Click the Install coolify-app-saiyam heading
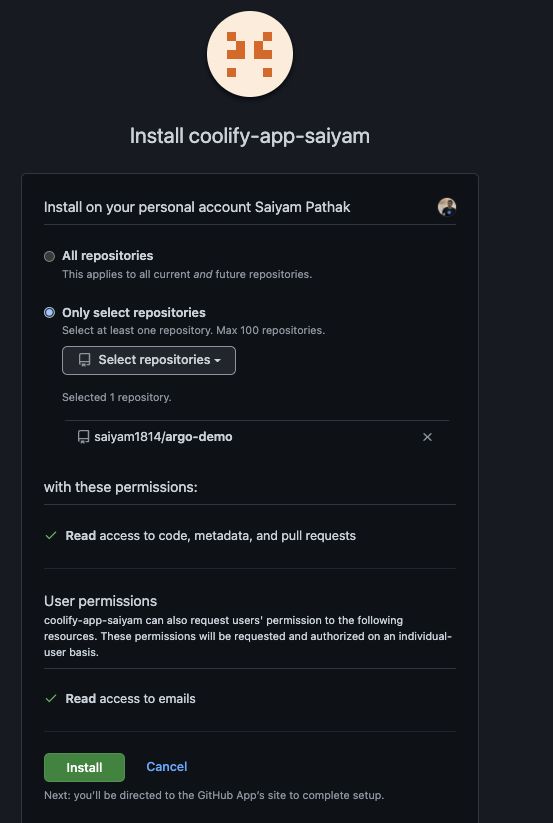This screenshot has width=553, height=823. pos(250,136)
